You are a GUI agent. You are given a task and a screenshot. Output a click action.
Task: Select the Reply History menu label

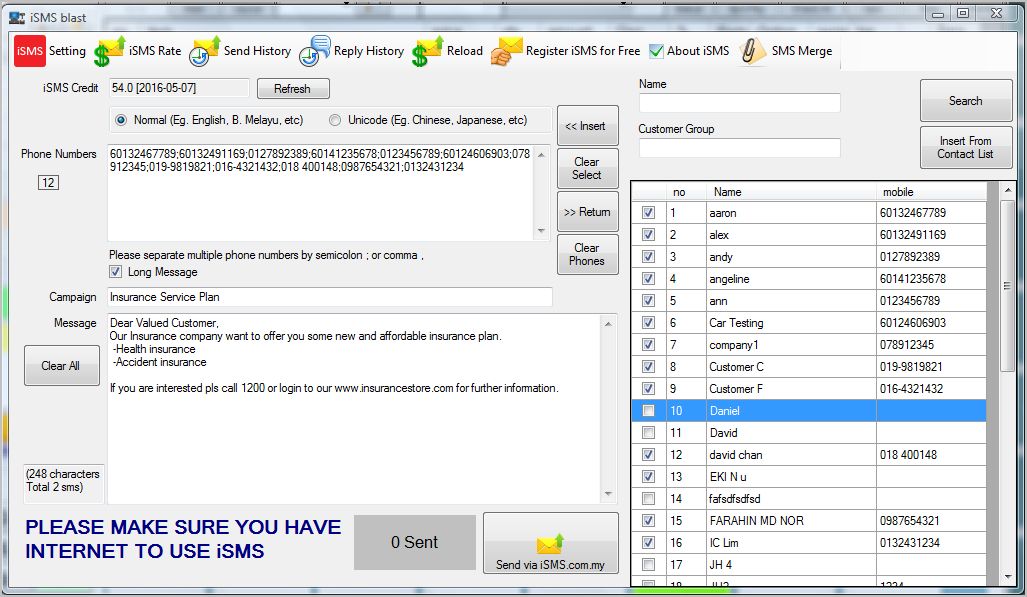click(369, 51)
